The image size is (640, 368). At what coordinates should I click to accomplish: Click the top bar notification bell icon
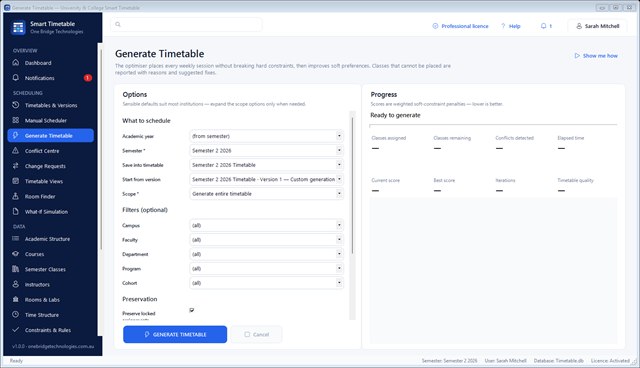(x=543, y=26)
